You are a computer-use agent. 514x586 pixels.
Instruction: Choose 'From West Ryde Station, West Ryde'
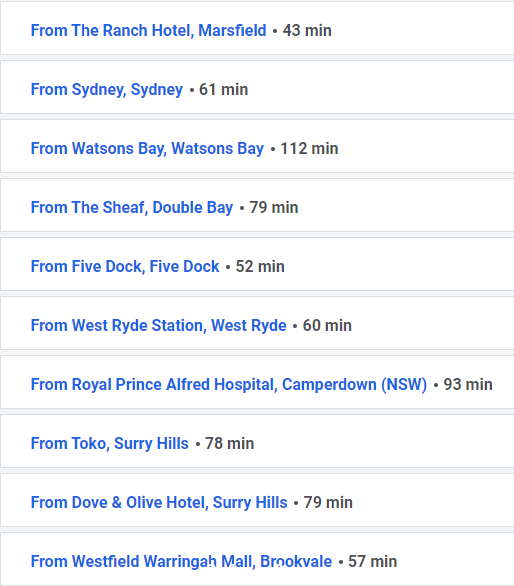[158, 326]
